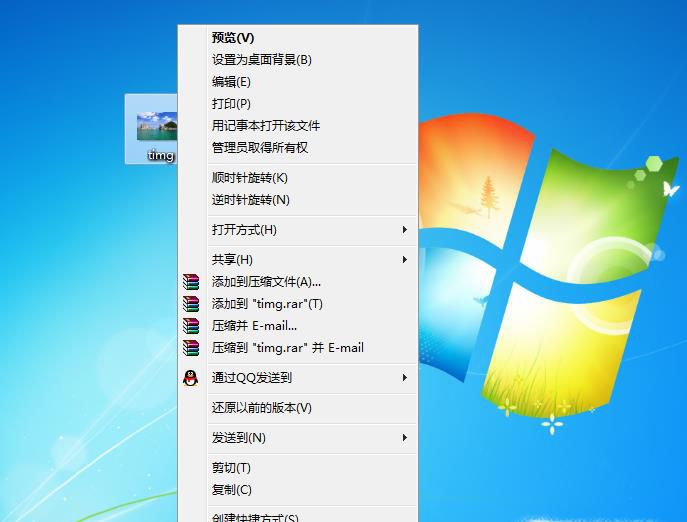Choose 管理员取得所有权 entry
The image size is (687, 522).
[x=297, y=147]
